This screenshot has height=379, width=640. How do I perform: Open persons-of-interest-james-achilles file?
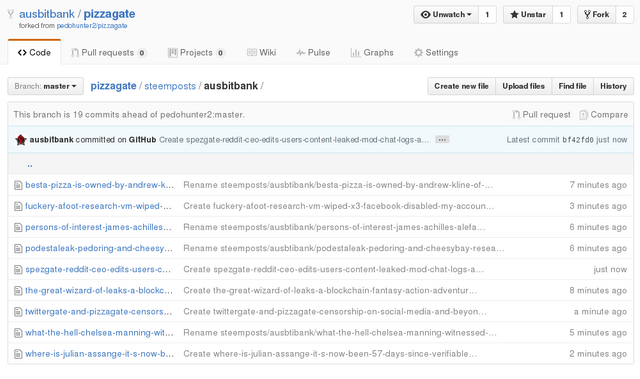pos(98,227)
